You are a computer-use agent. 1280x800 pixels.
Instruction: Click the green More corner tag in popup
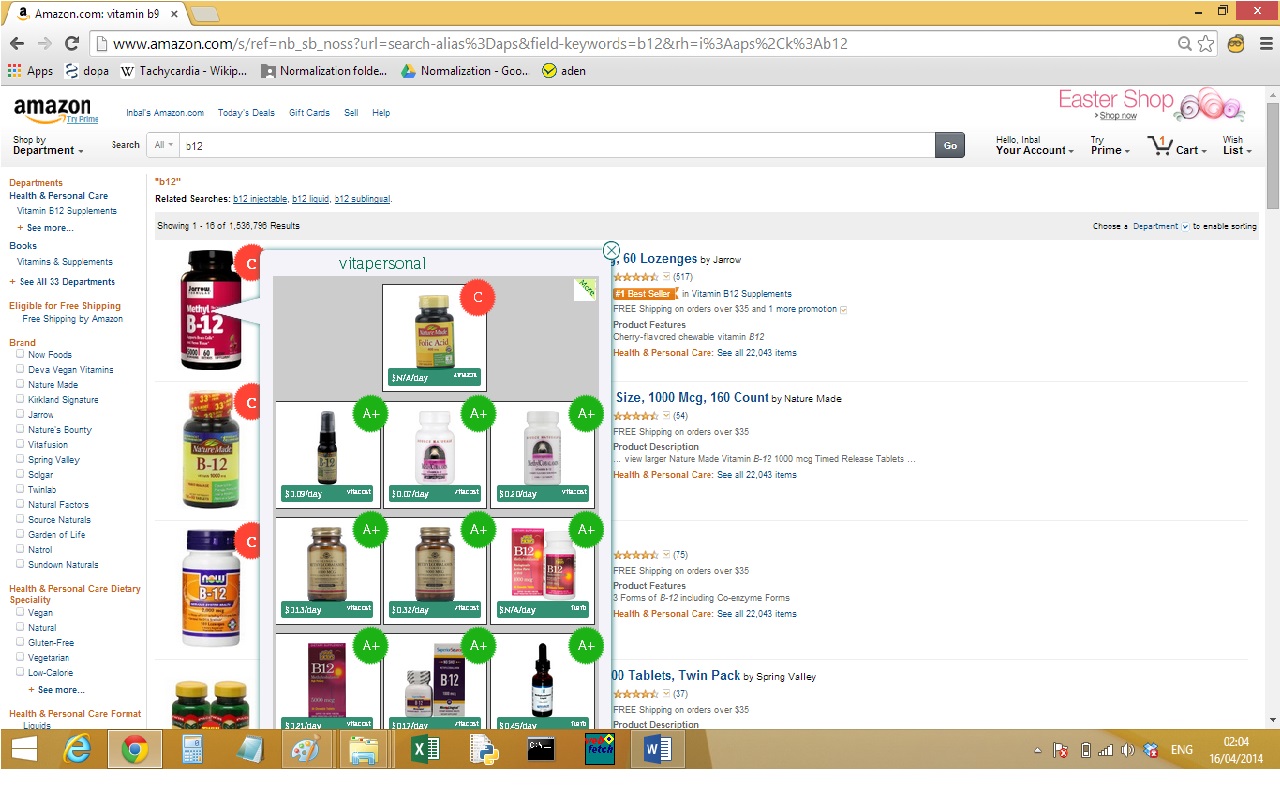pos(588,288)
